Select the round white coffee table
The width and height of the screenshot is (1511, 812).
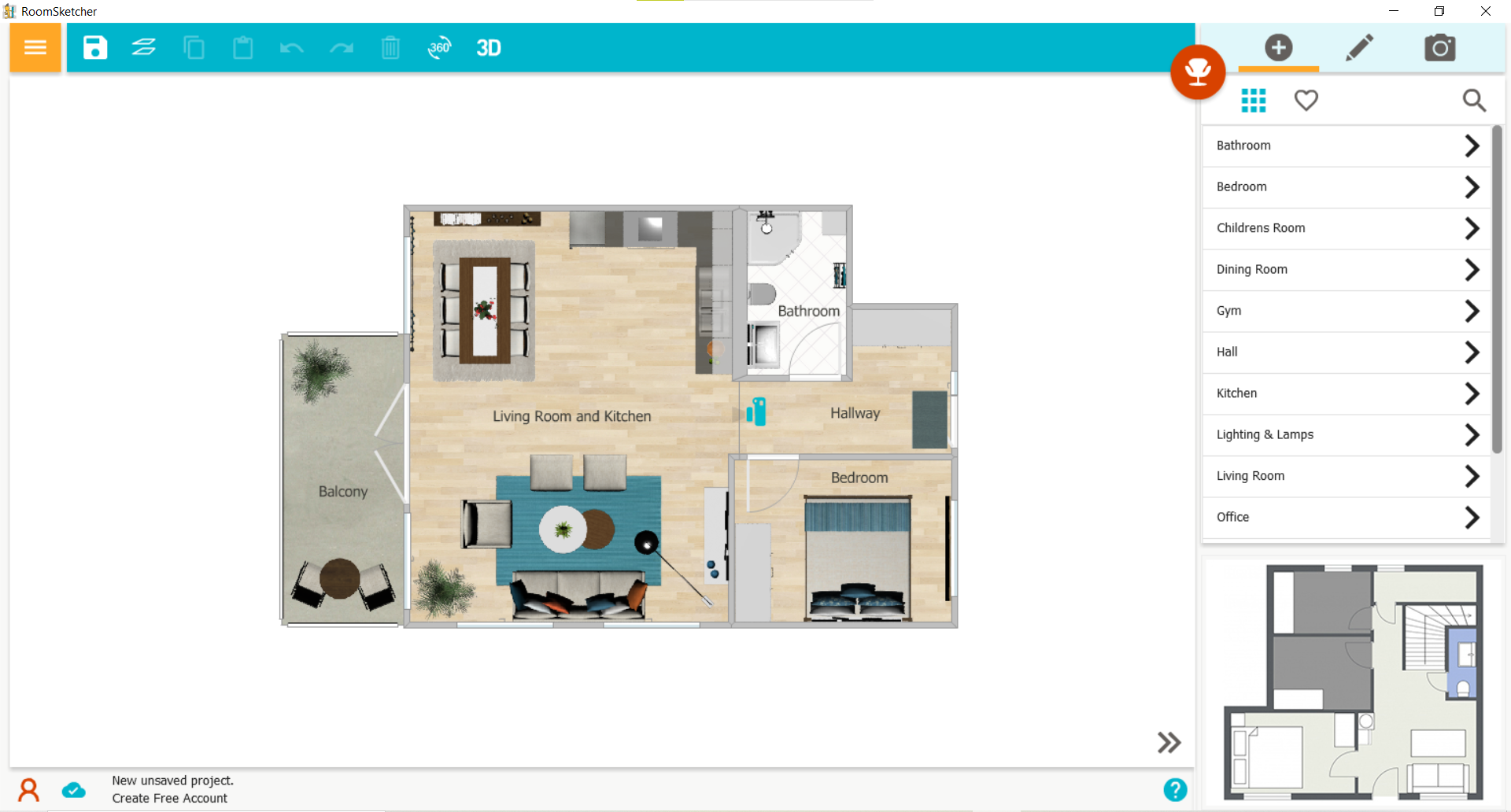coord(563,530)
